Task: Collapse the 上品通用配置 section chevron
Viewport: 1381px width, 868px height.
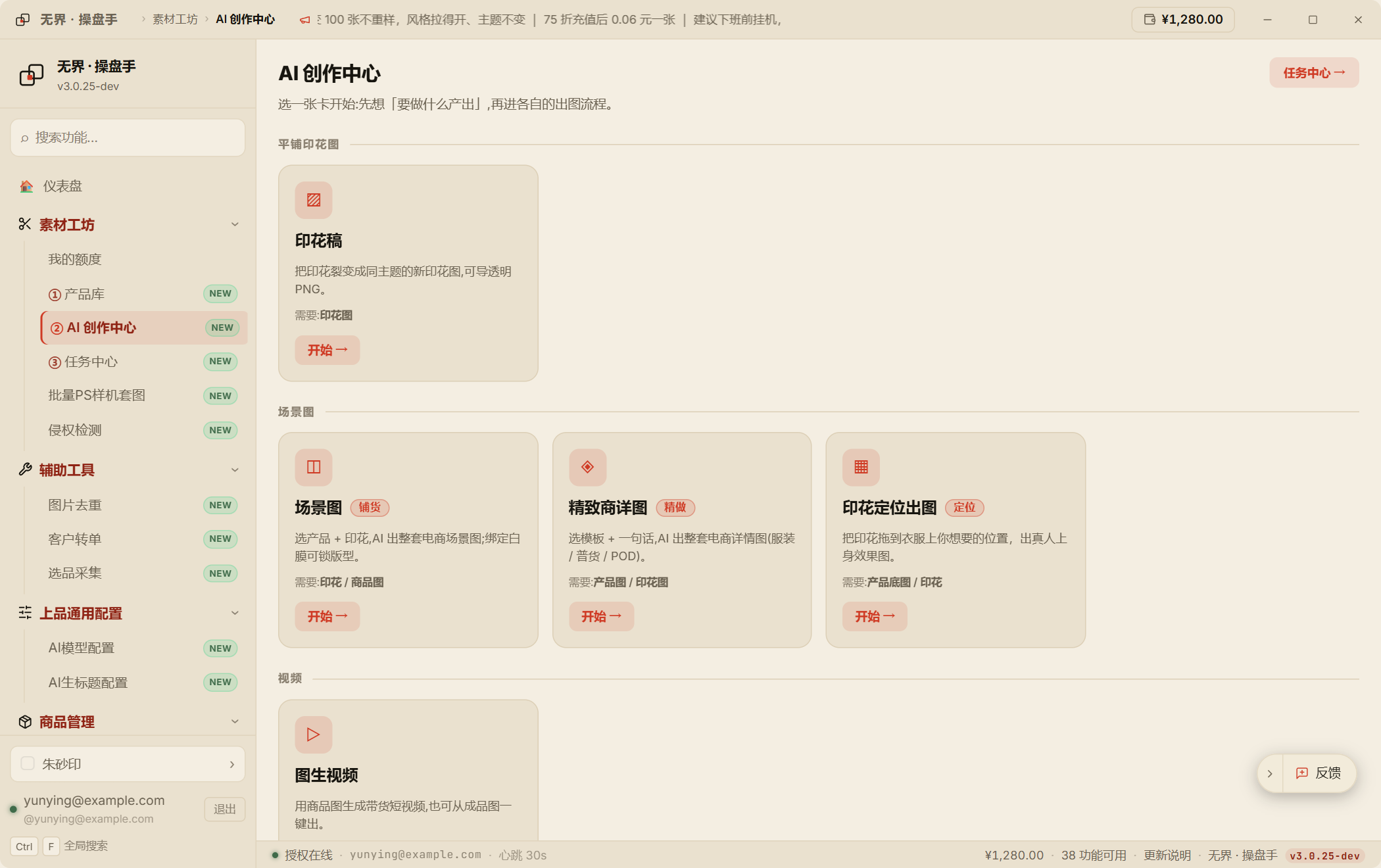Action: (x=235, y=613)
